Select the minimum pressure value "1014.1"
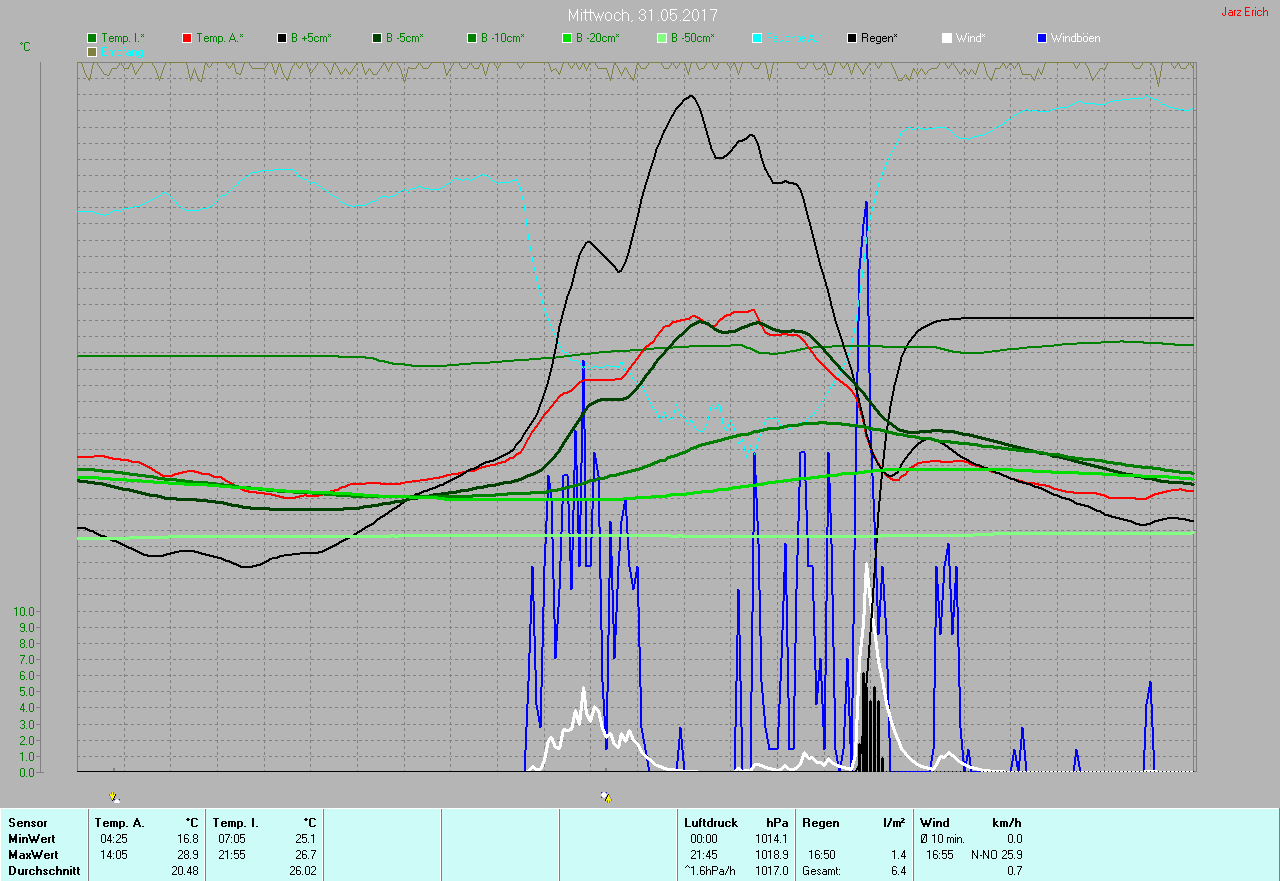 pyautogui.click(x=771, y=839)
